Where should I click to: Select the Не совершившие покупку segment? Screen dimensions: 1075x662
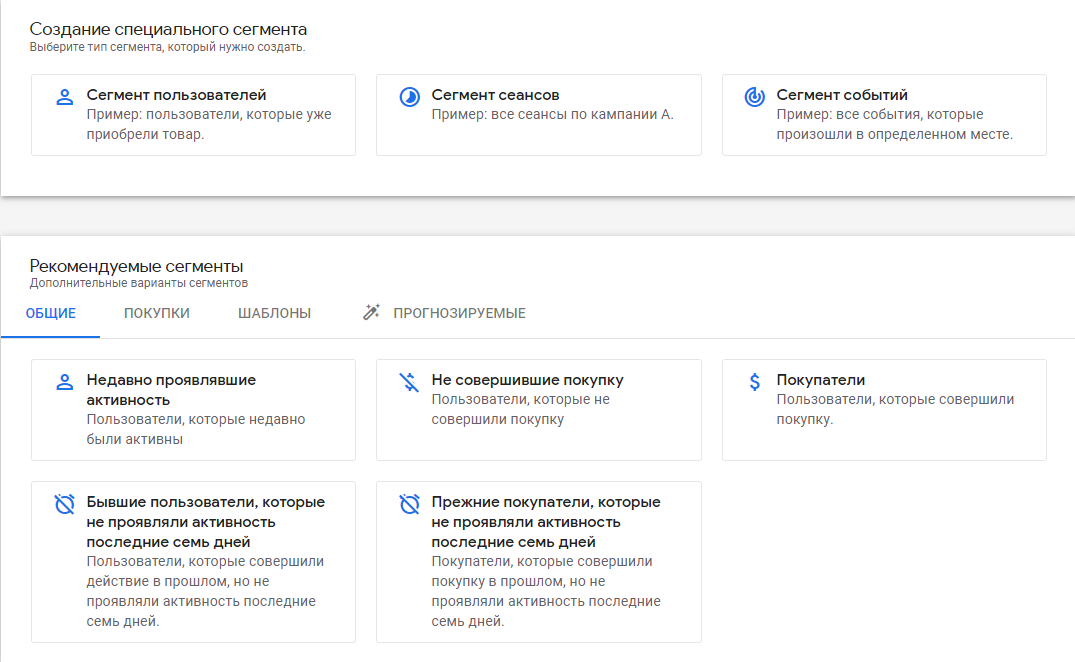539,410
